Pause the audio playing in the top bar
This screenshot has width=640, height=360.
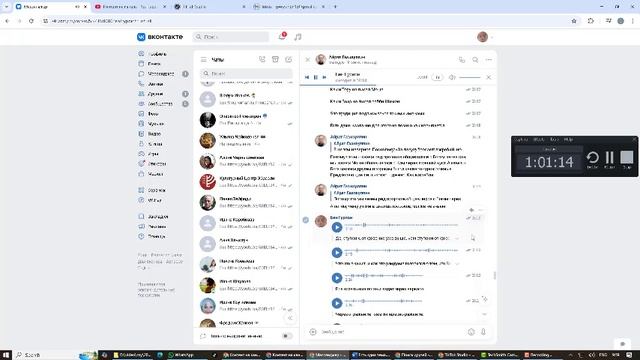(316, 77)
